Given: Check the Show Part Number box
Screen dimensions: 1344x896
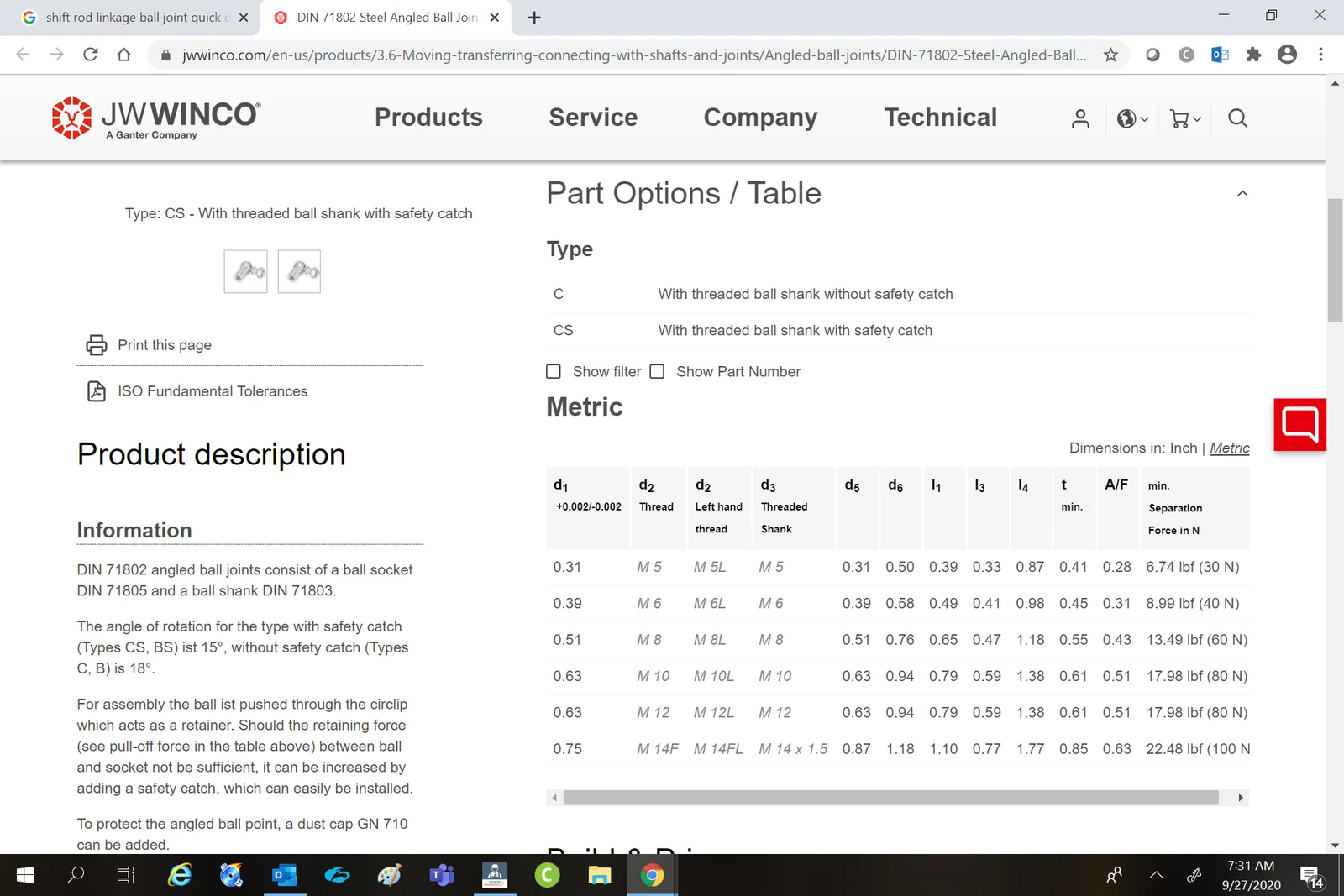Looking at the screenshot, I should [657, 371].
